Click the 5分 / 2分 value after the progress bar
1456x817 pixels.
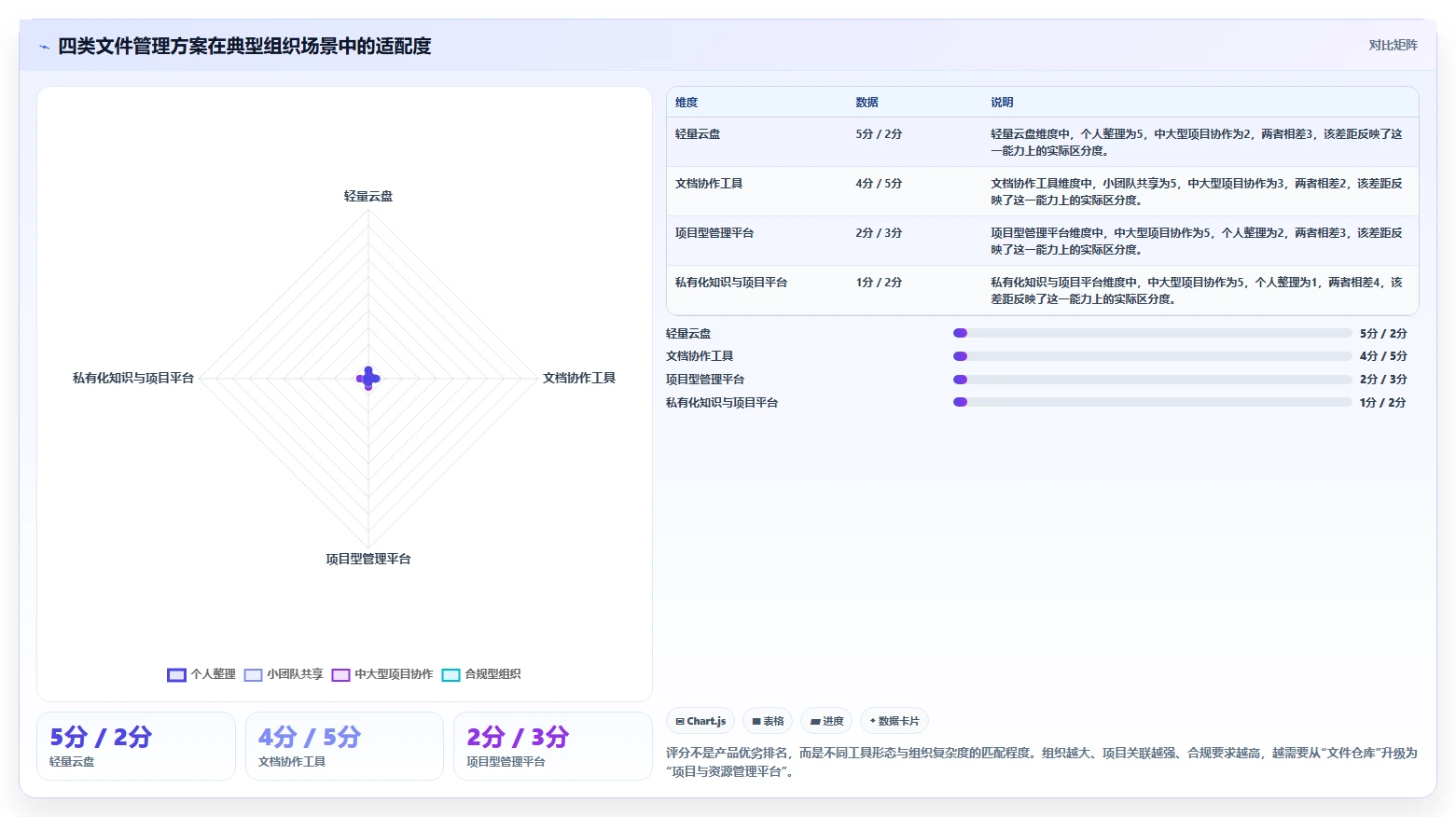point(1383,333)
